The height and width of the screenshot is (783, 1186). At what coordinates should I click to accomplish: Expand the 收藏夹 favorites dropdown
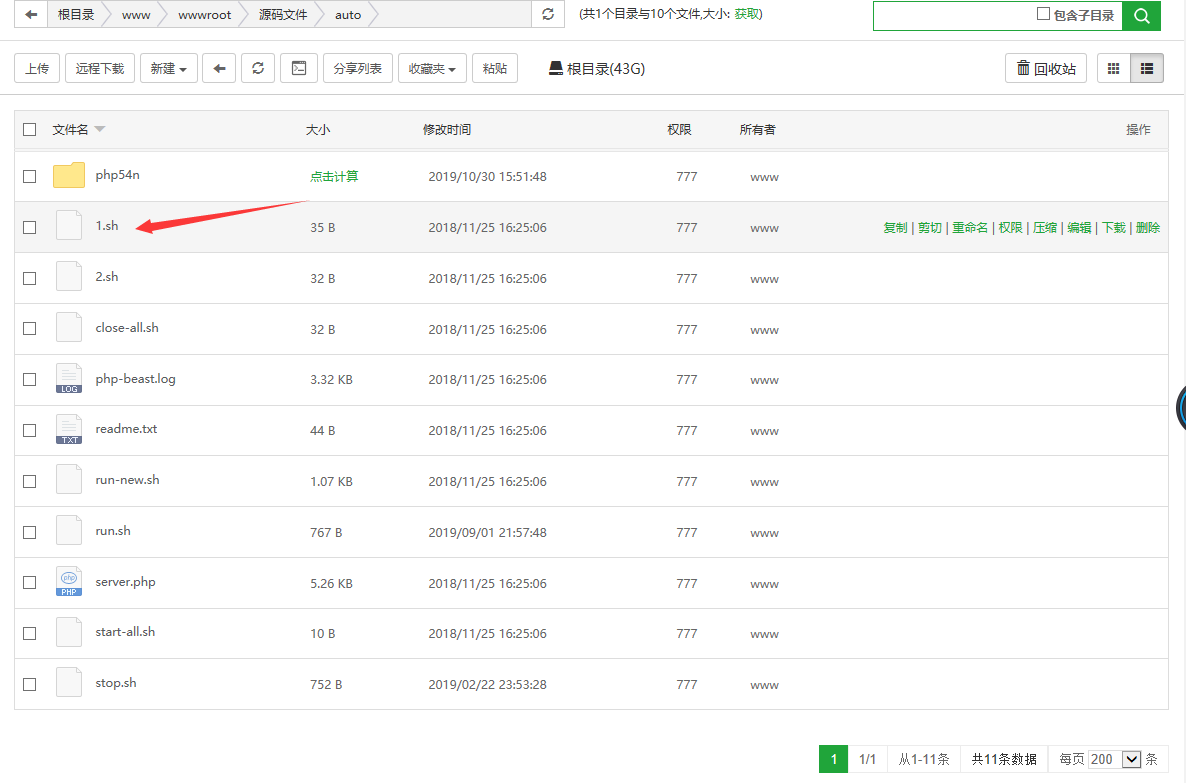pyautogui.click(x=432, y=68)
